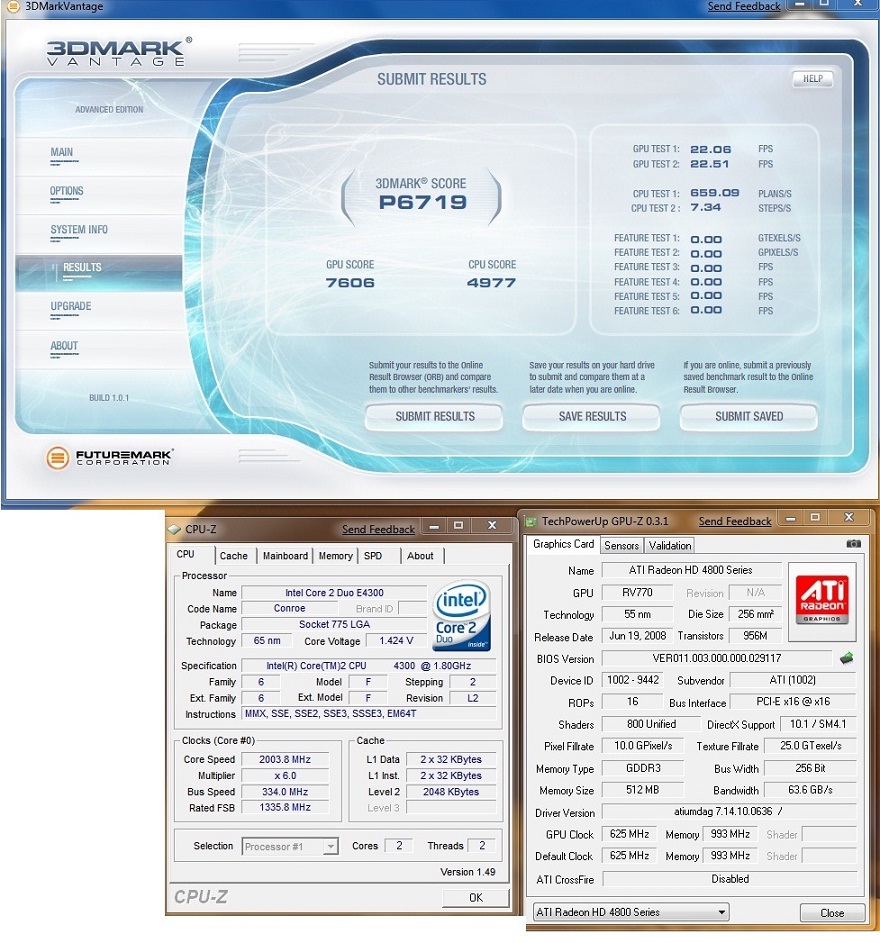Click the HELP button in 3DMark

[x=813, y=79]
